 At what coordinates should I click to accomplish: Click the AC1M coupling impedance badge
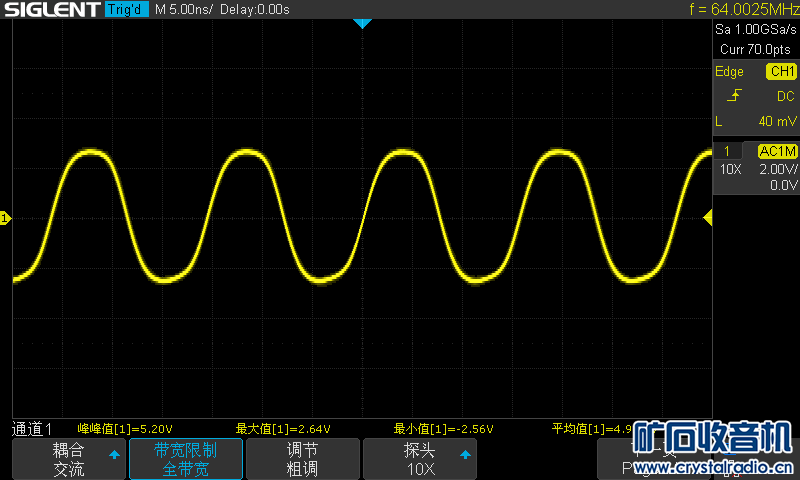(x=777, y=151)
